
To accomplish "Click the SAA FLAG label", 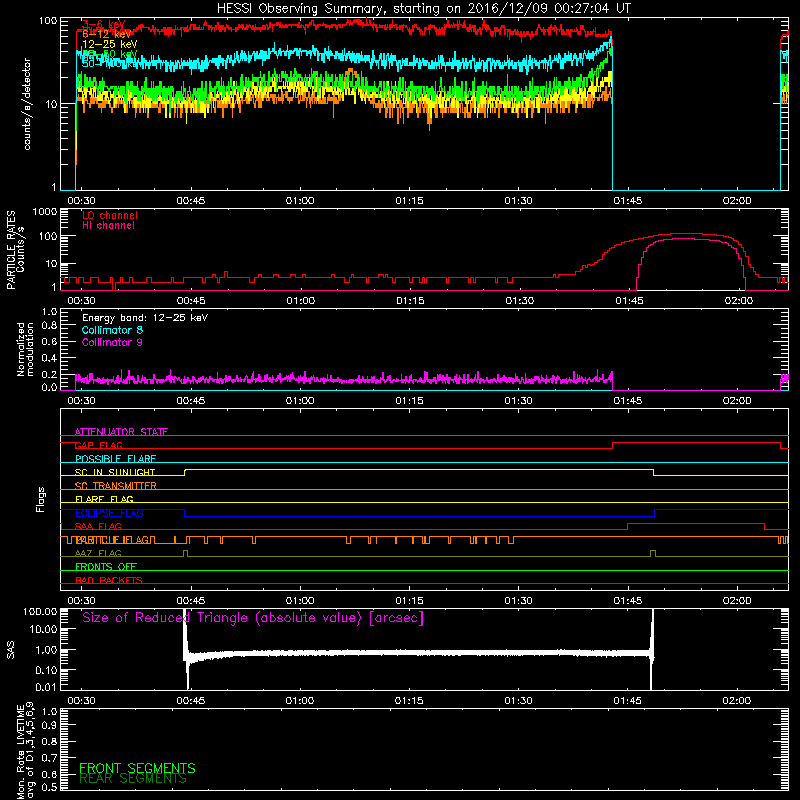I will 98,526.
